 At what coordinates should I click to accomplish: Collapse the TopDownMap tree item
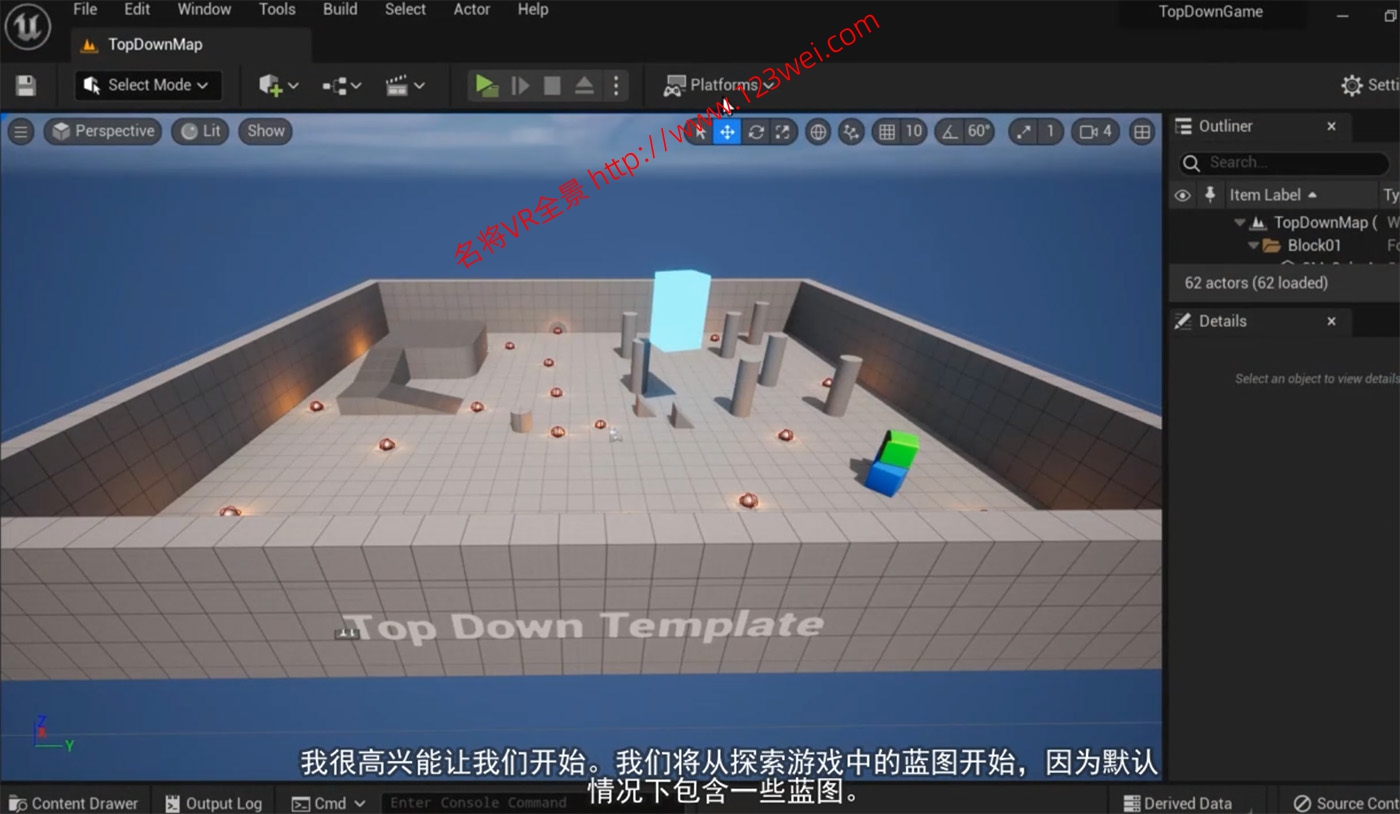tap(1239, 222)
